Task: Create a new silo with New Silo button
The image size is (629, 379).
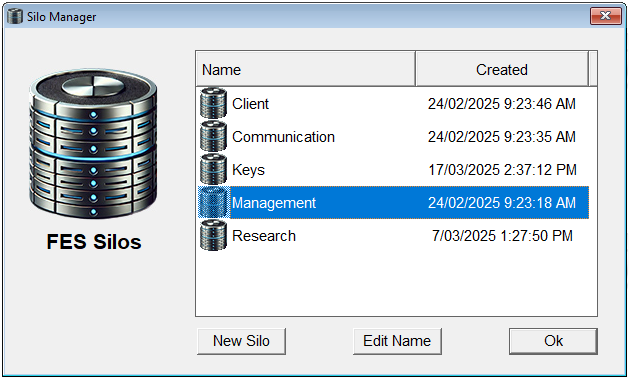Action: [241, 341]
